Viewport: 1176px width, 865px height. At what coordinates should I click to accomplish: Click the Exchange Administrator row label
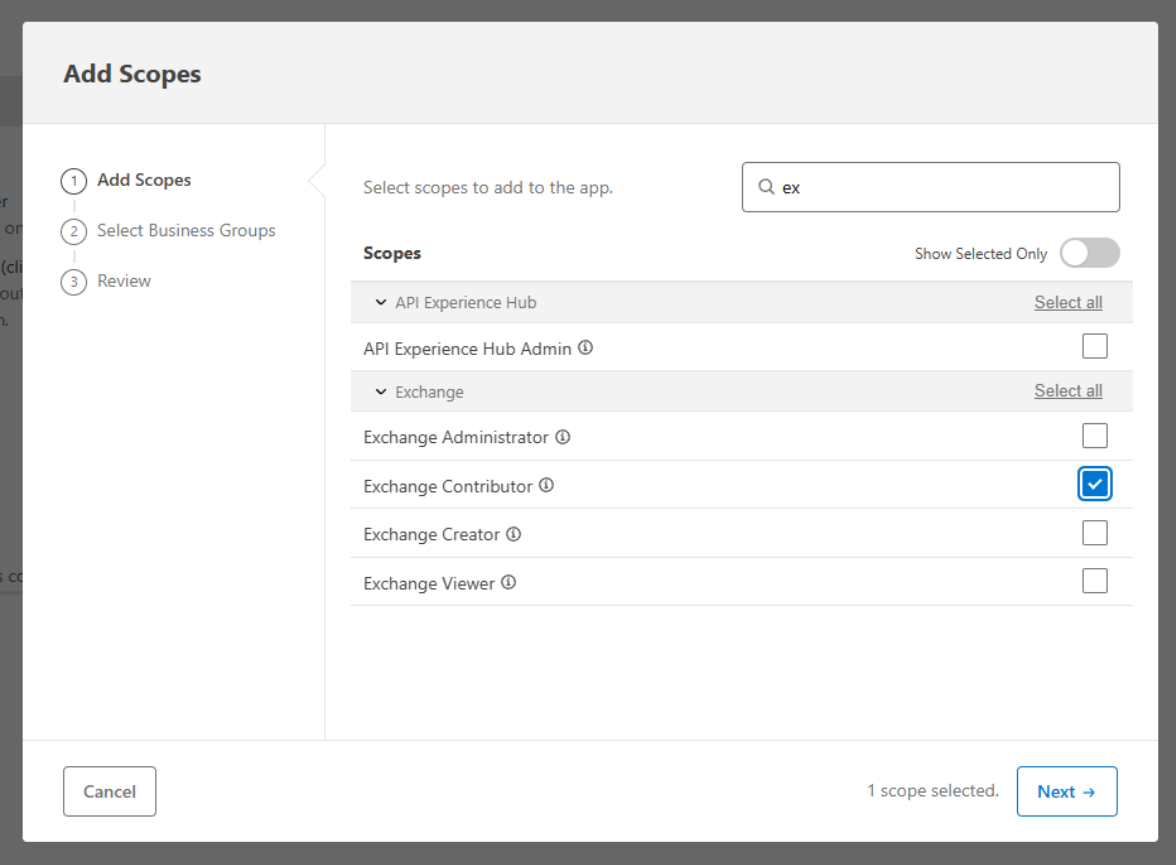[456, 437]
